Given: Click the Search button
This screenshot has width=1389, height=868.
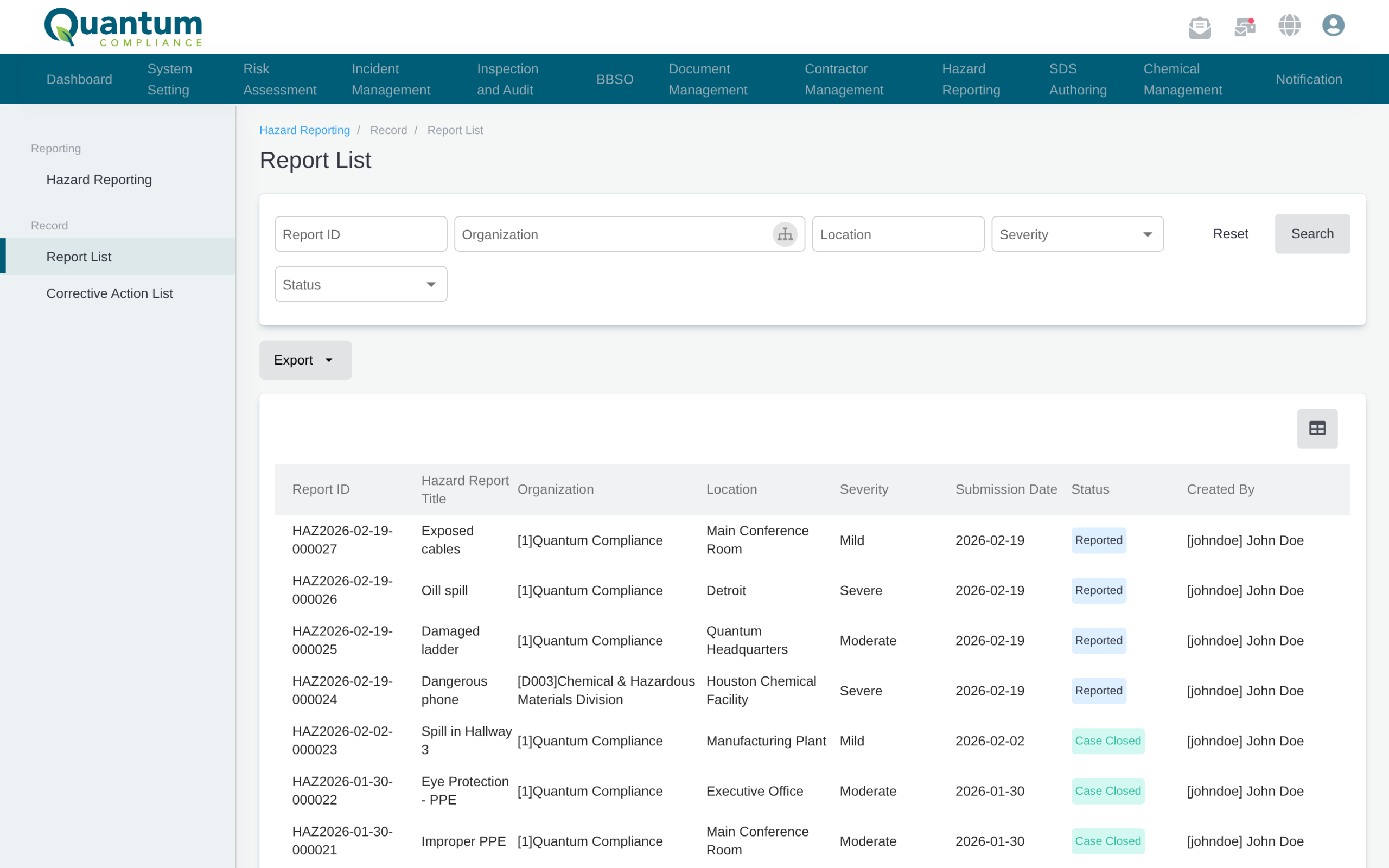Looking at the screenshot, I should point(1312,234).
